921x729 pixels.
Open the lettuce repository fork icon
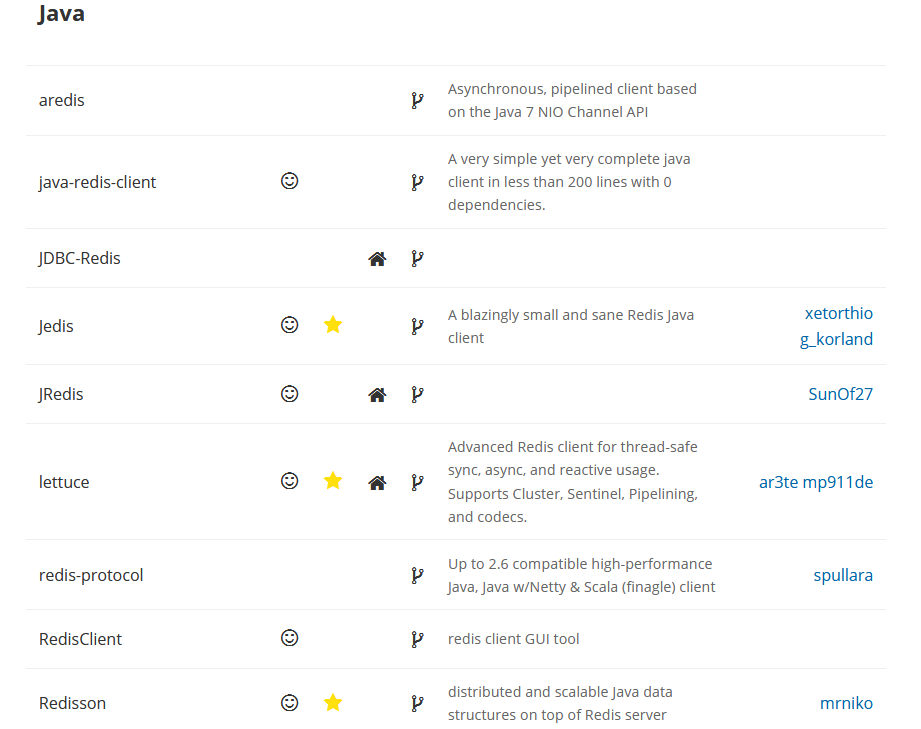417,483
